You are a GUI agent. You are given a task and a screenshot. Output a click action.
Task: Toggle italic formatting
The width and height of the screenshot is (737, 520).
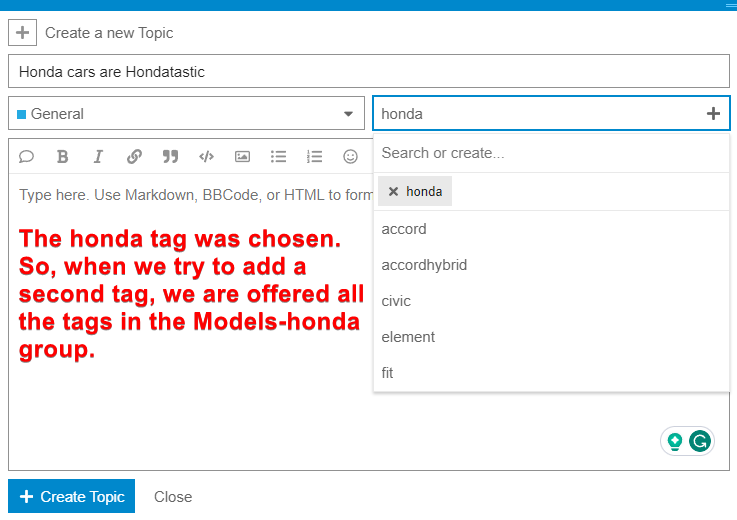point(98,156)
